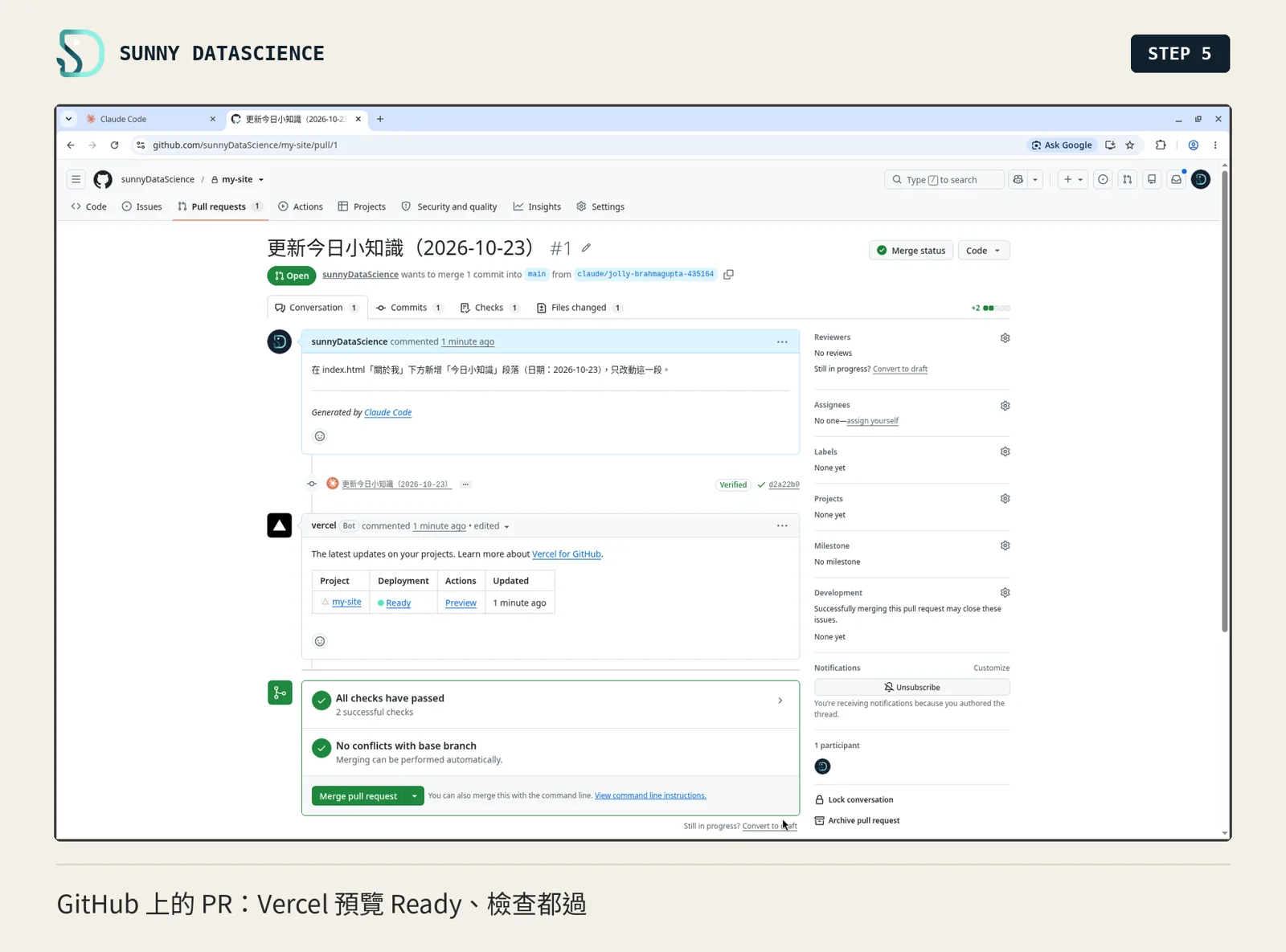Bookmark this page with the star icon
The height and width of the screenshot is (952, 1286).
coord(1130,145)
